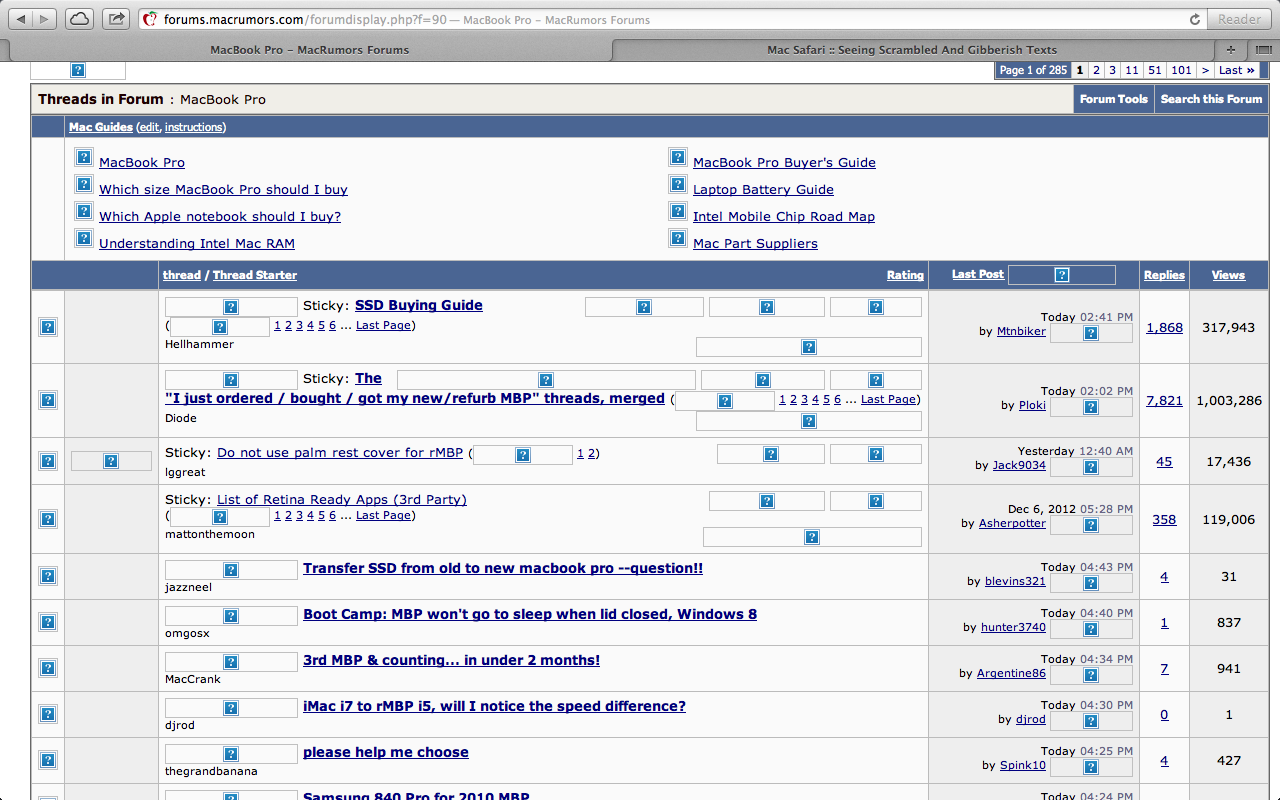
Task: Sort by Thread Starter column header
Action: [x=255, y=275]
